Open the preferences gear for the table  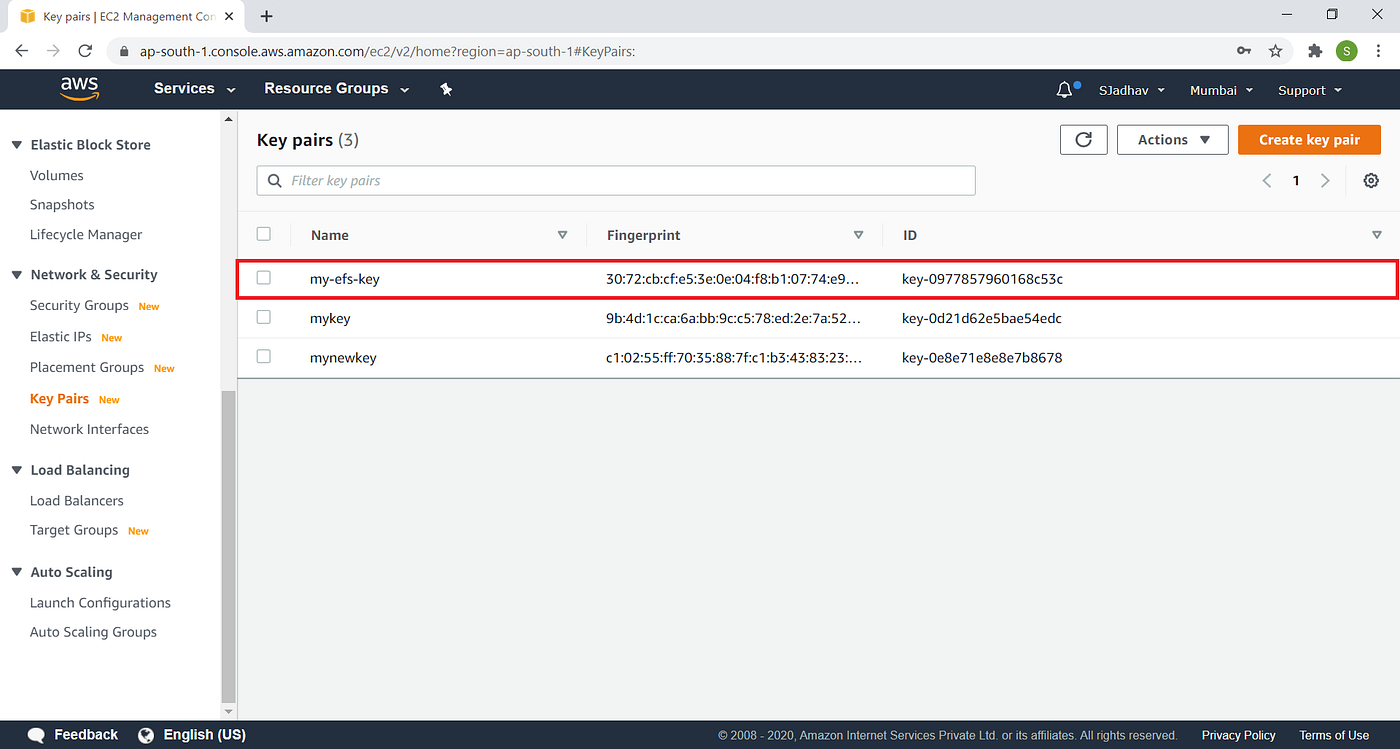point(1371,180)
